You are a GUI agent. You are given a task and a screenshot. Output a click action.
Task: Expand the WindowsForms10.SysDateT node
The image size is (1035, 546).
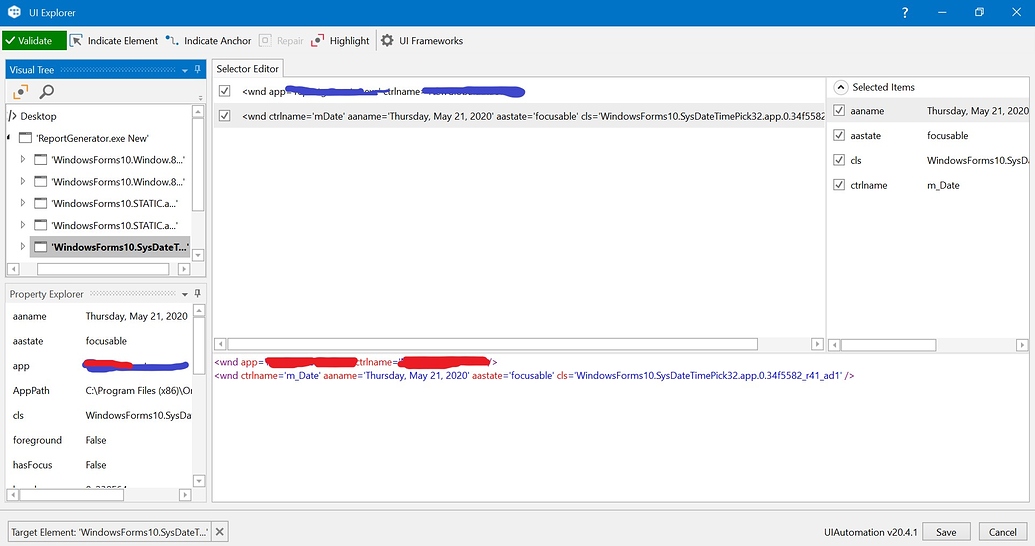click(x=22, y=246)
